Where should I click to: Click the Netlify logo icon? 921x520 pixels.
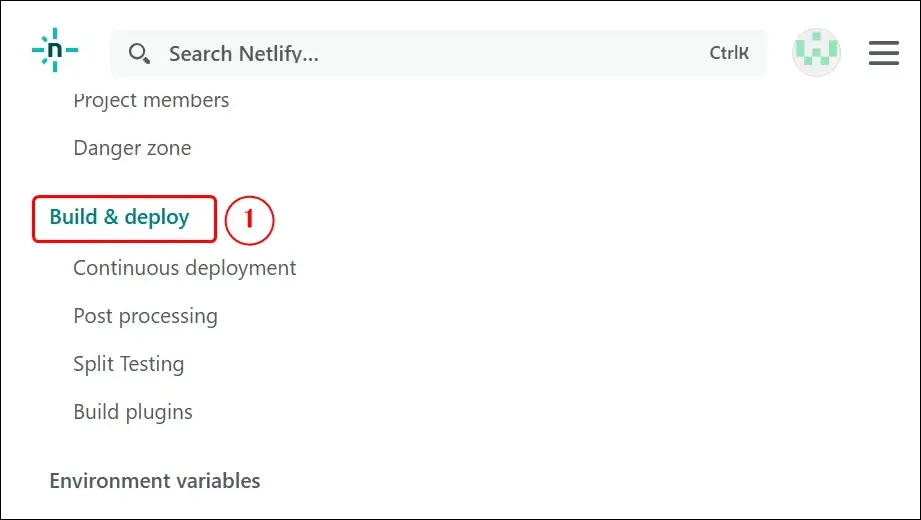pyautogui.click(x=55, y=50)
